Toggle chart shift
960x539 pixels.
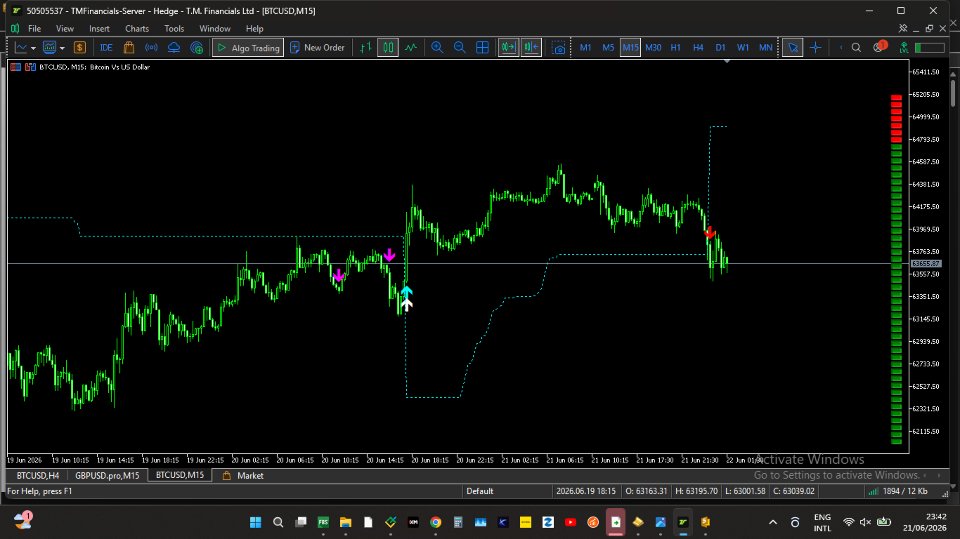[x=531, y=47]
